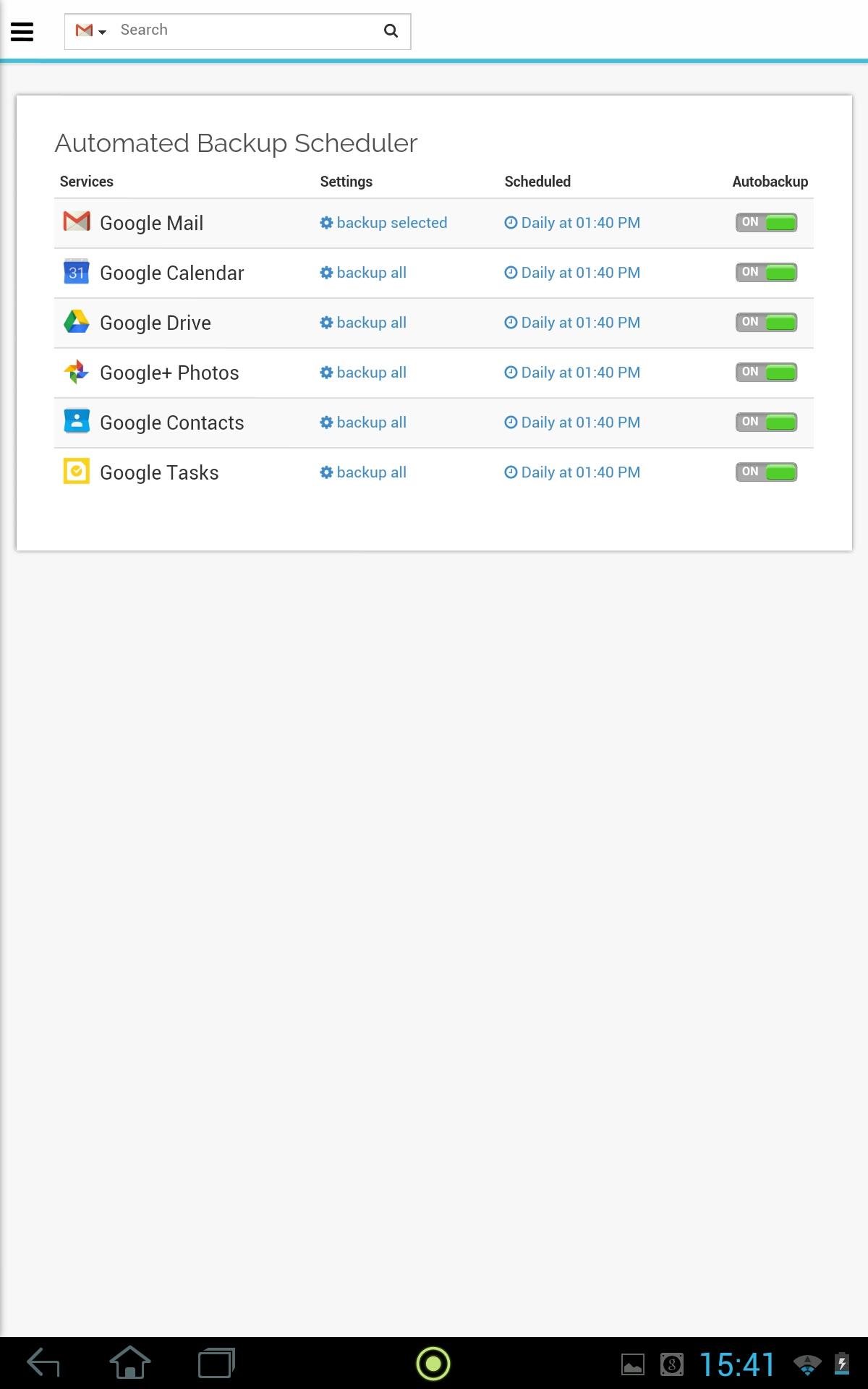Screen dimensions: 868x1389
Task: Tap the green circle center nav button
Action: [433, 1364]
